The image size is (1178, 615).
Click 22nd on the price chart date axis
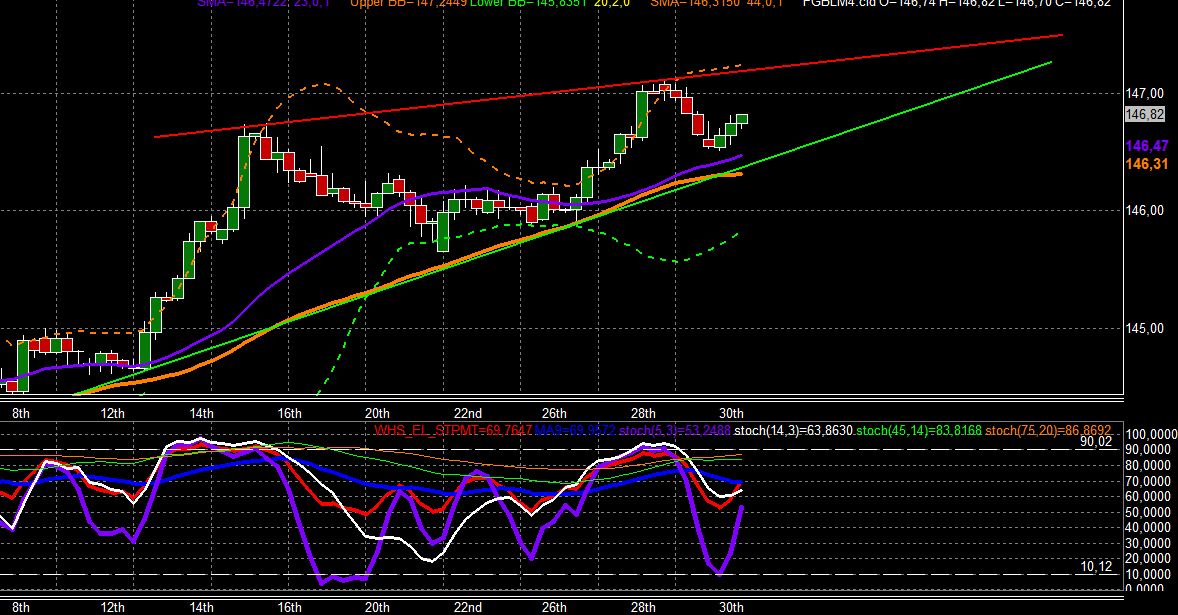[x=467, y=413]
